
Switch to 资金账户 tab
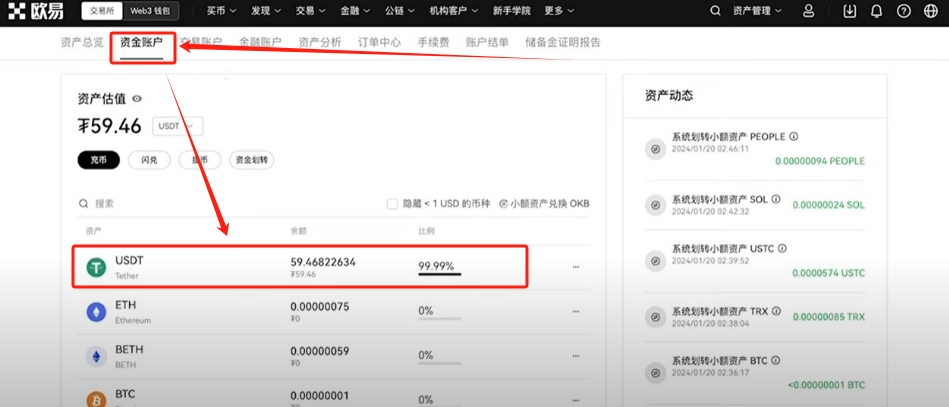click(141, 42)
